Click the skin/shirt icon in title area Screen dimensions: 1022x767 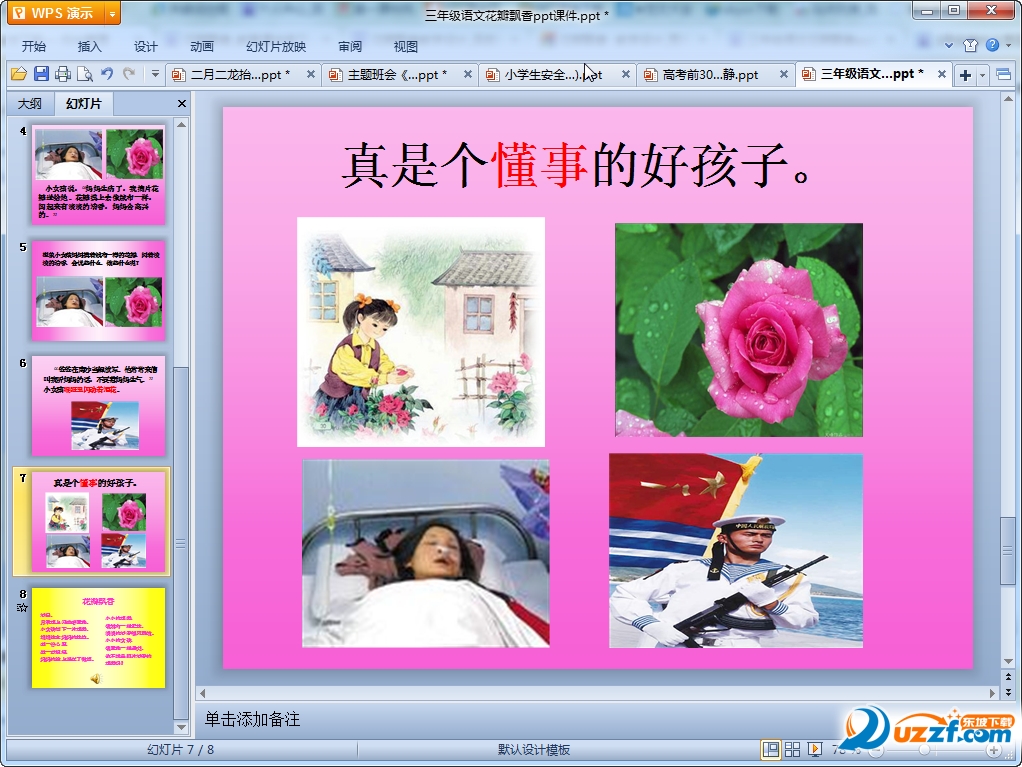click(x=971, y=45)
